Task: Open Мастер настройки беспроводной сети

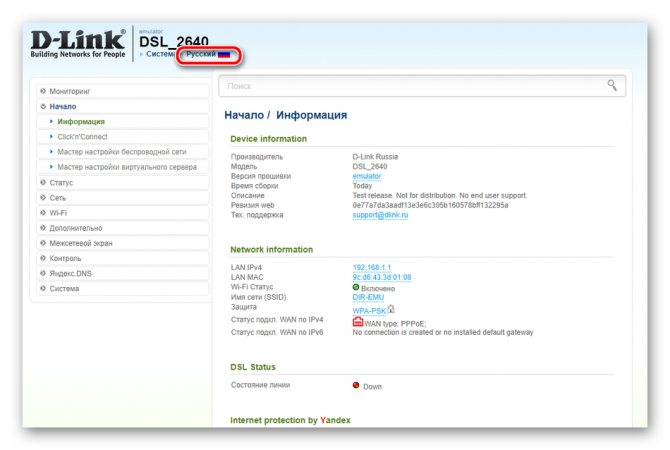Action: point(122,152)
